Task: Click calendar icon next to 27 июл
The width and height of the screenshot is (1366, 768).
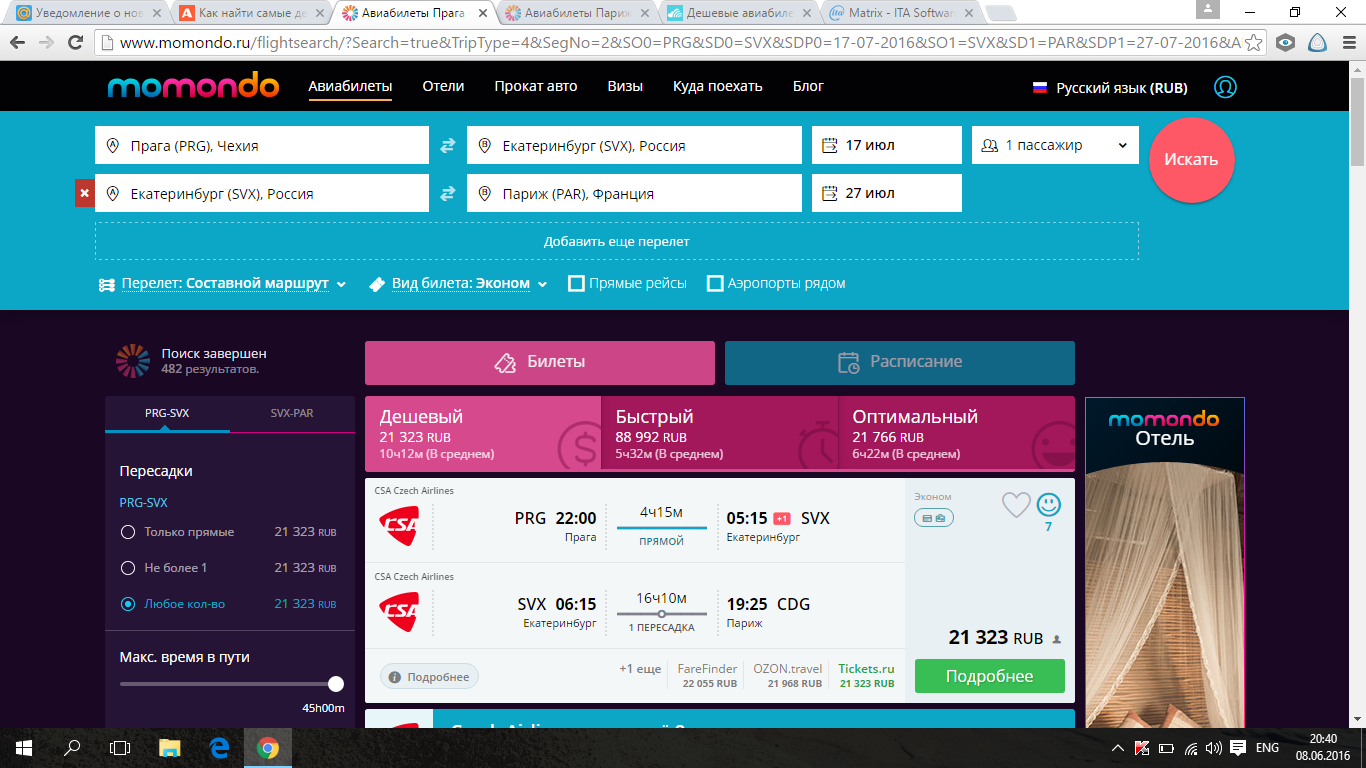Action: tap(829, 194)
